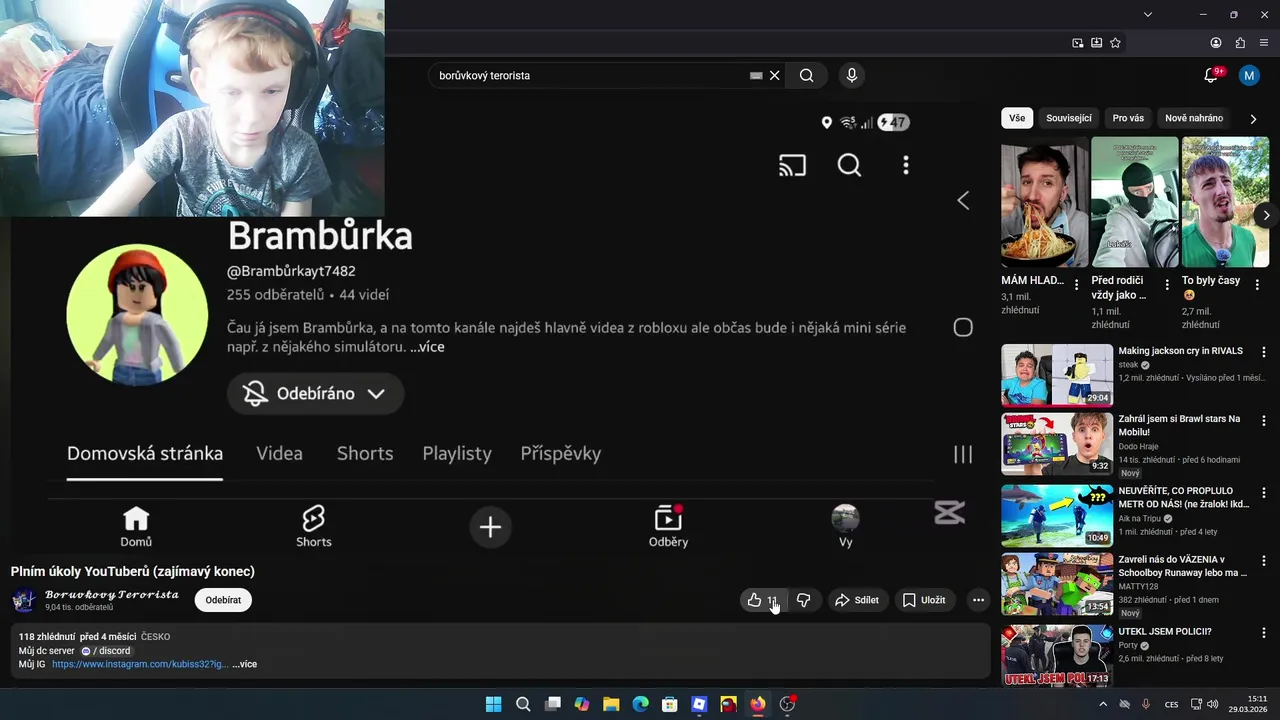Click the install-page icon in address bar

(x=1097, y=43)
